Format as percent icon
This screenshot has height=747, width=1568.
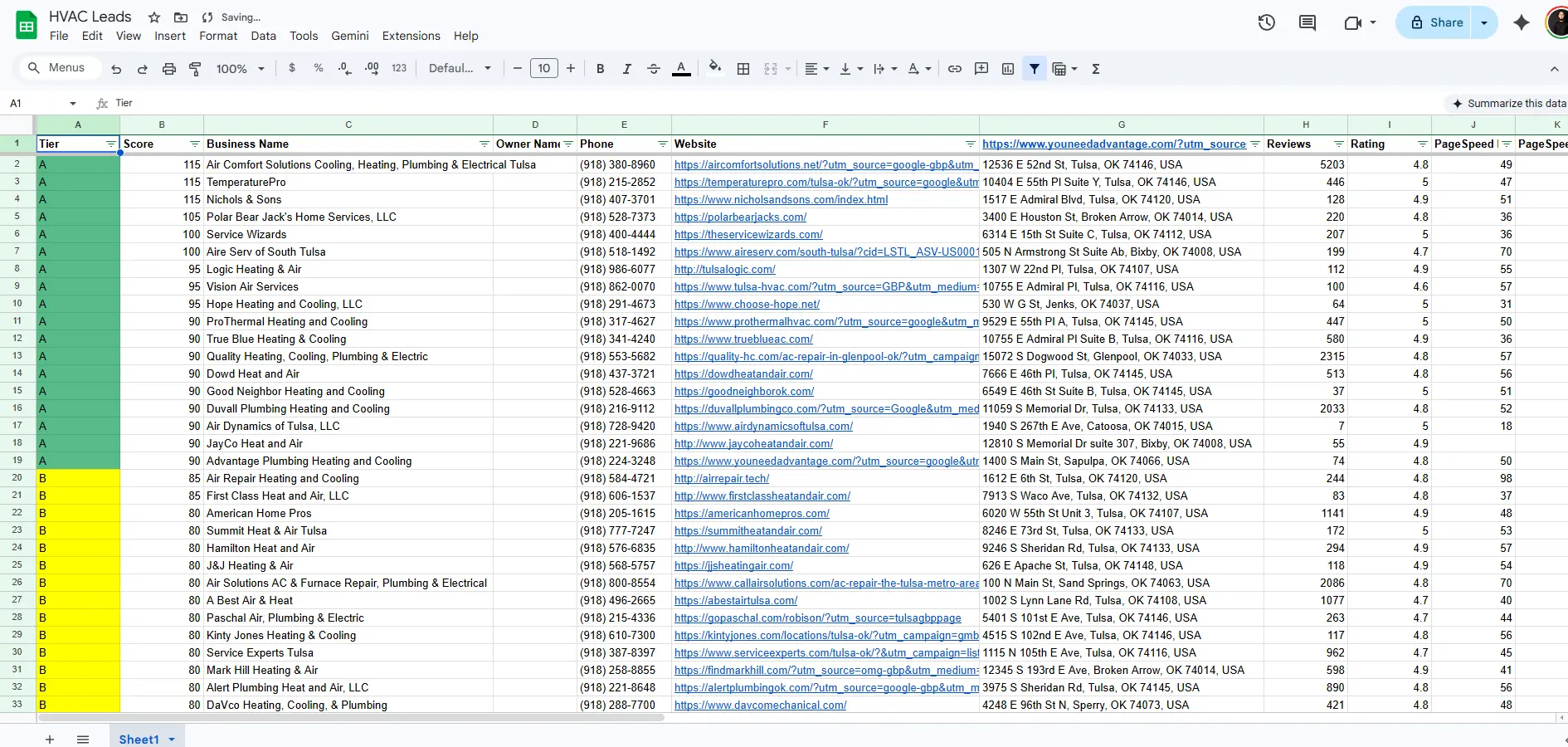click(x=319, y=68)
